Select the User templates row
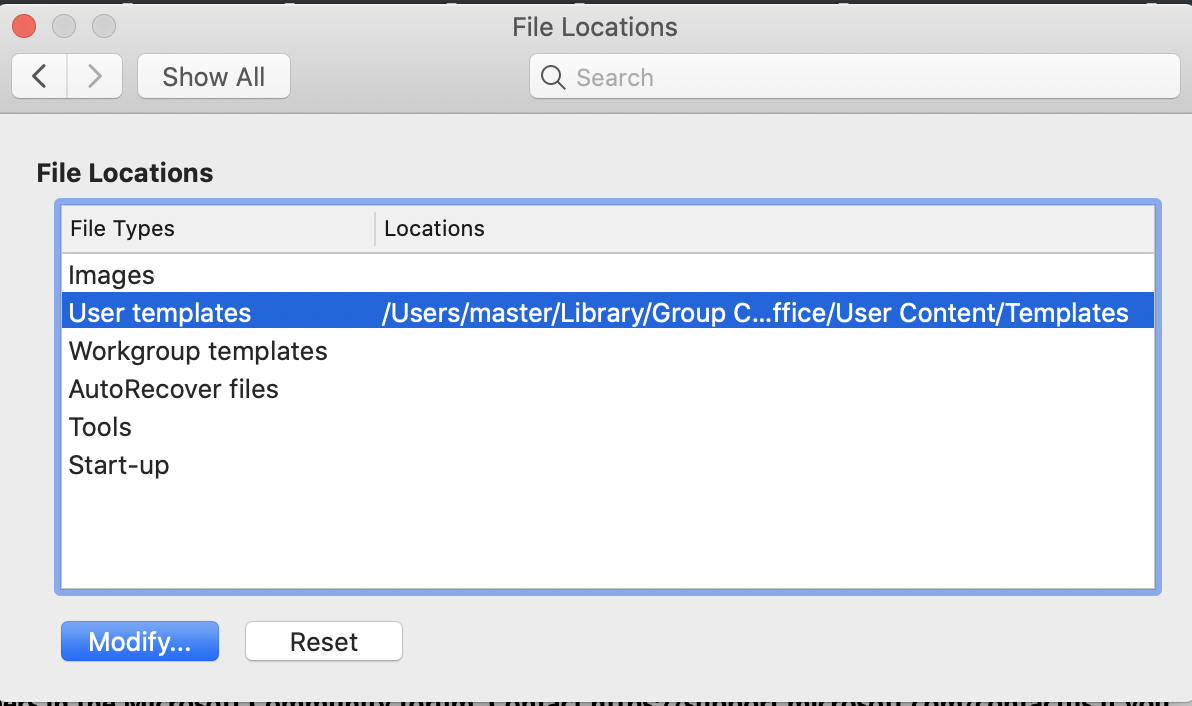Image resolution: width=1192 pixels, height=706 pixels. click(x=607, y=312)
